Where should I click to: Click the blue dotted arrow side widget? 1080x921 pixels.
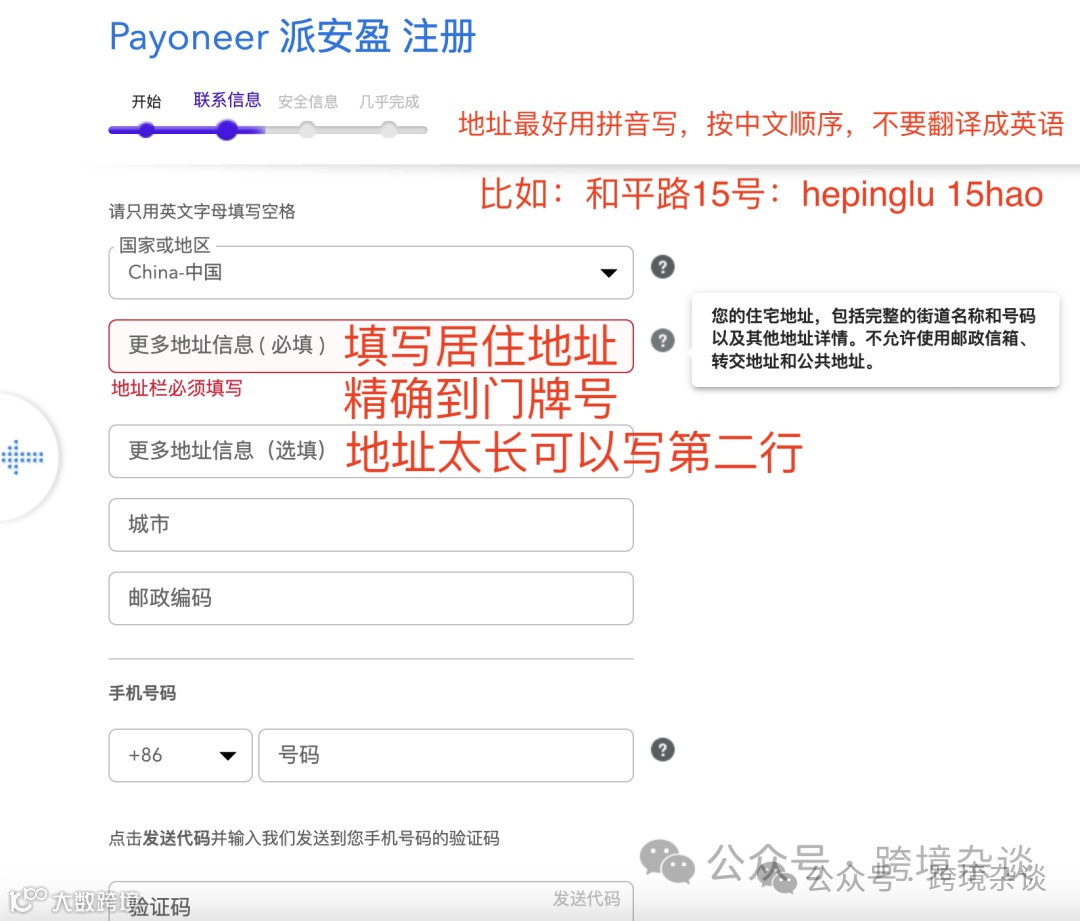click(22, 457)
